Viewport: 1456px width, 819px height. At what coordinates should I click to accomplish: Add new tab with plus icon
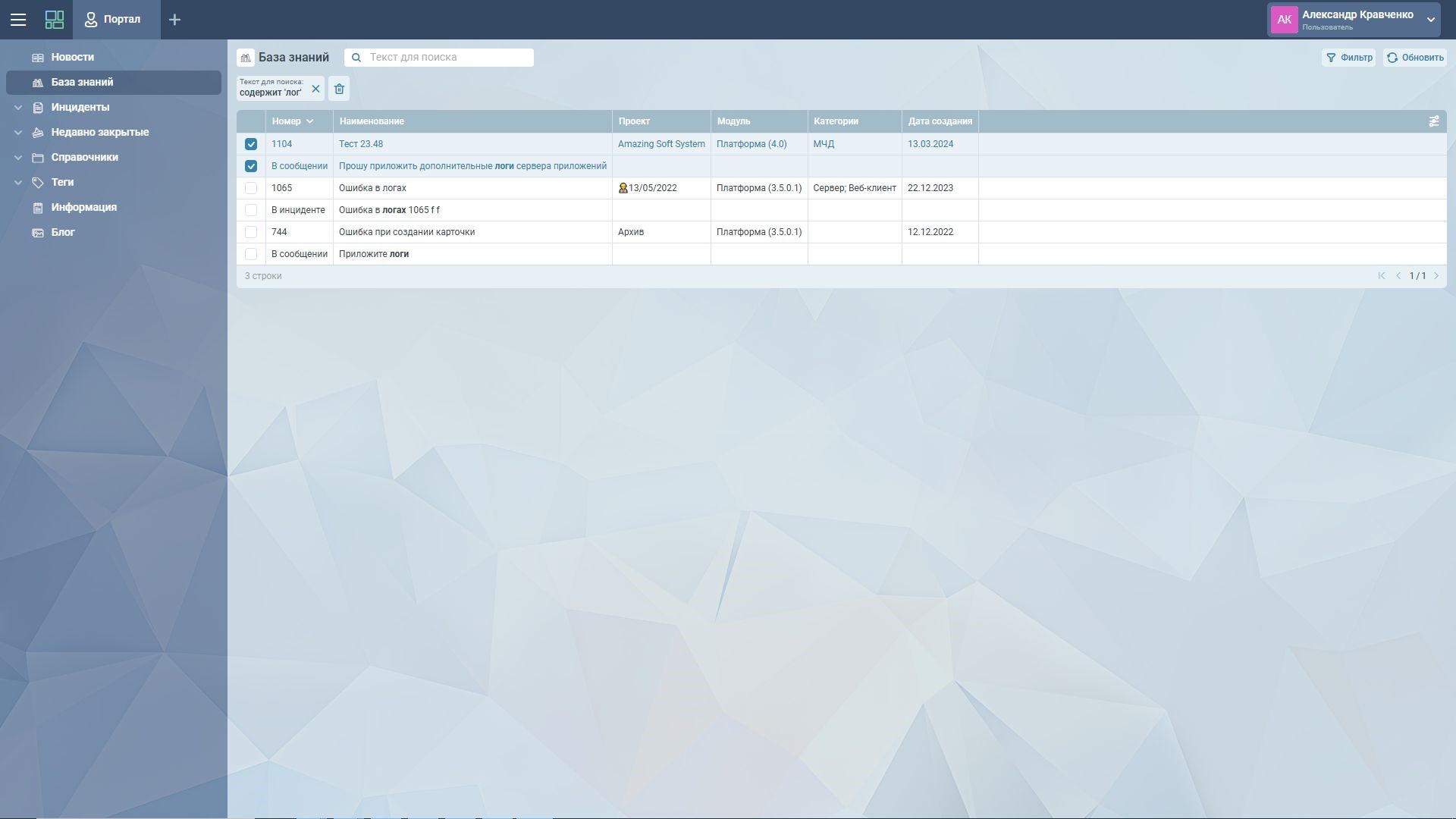pyautogui.click(x=174, y=20)
